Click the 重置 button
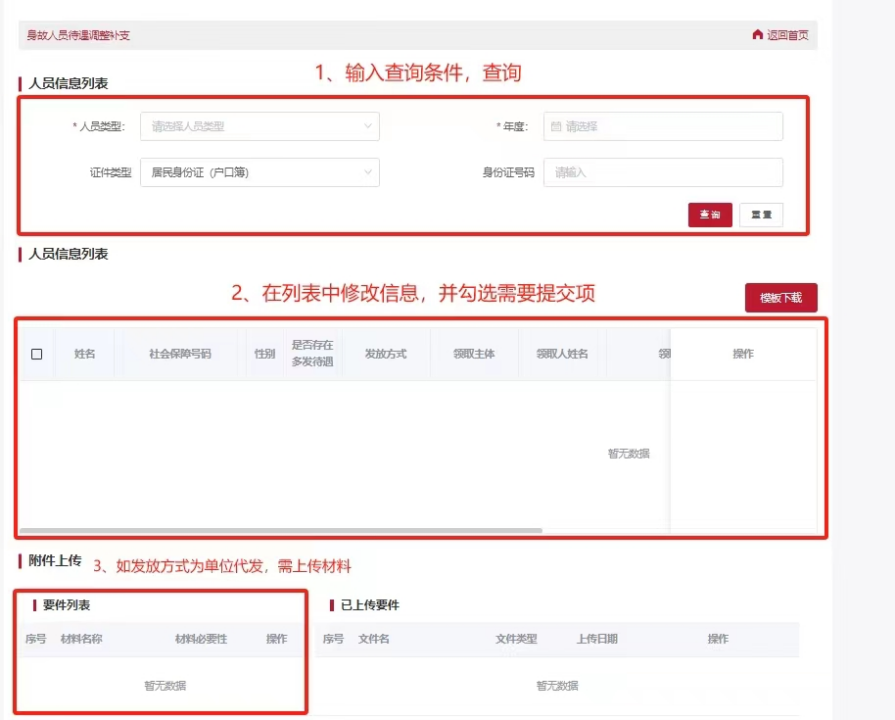The image size is (895, 720). (761, 215)
